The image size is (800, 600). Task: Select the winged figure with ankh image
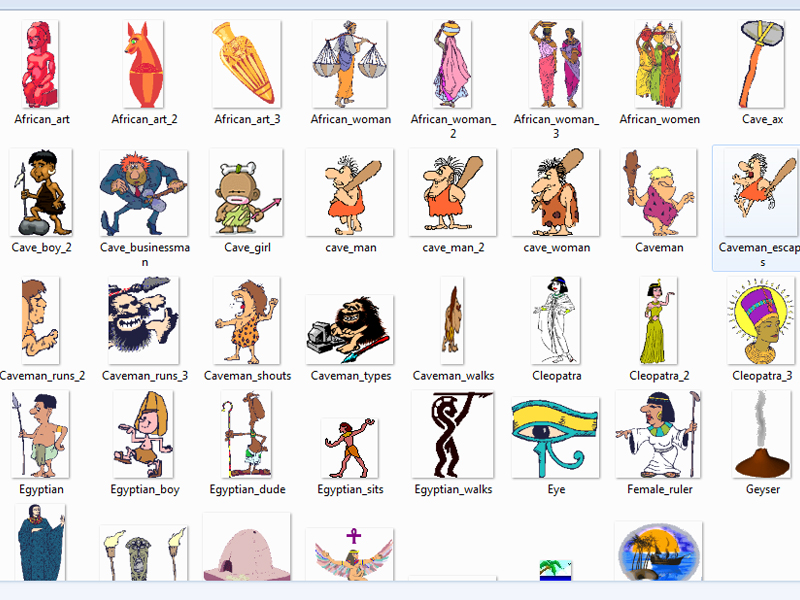tap(350, 555)
